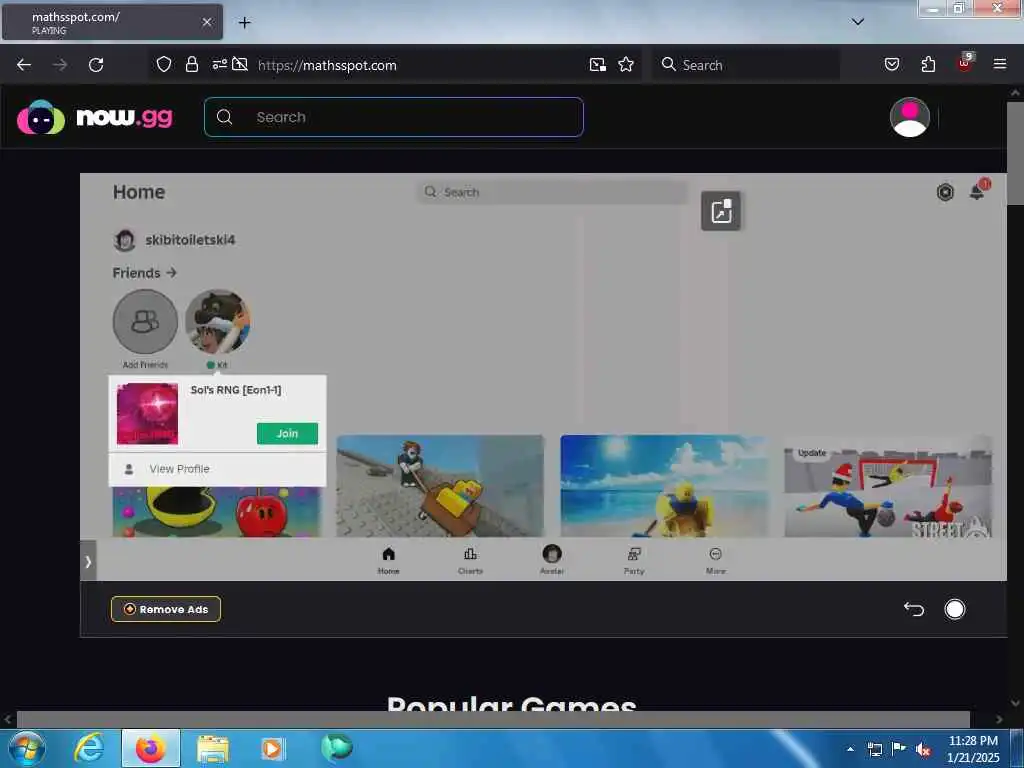
Task: Click the now.gg back arrow control
Action: click(914, 609)
